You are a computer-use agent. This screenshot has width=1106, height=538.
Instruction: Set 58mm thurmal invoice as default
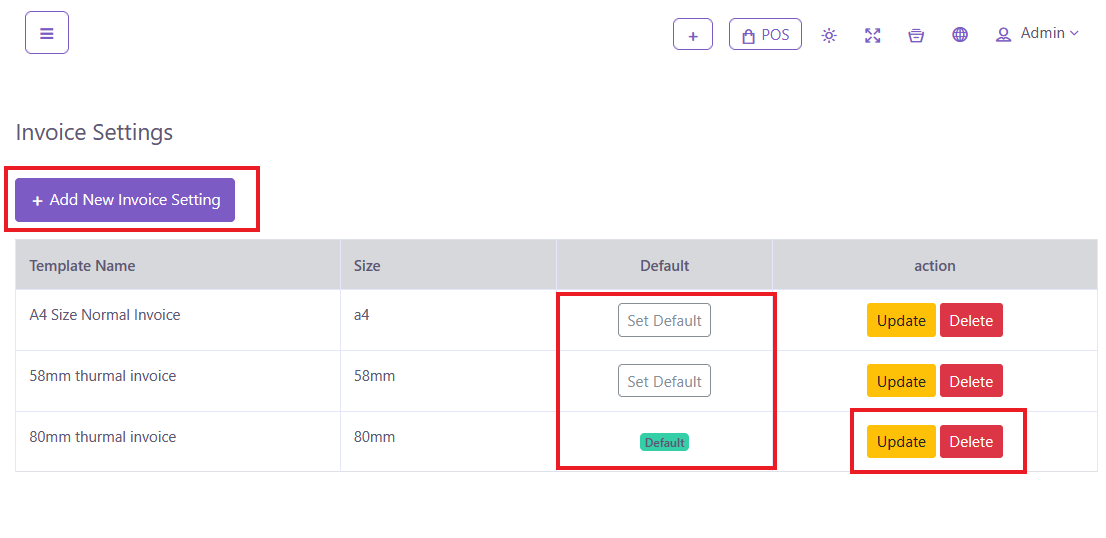(664, 381)
